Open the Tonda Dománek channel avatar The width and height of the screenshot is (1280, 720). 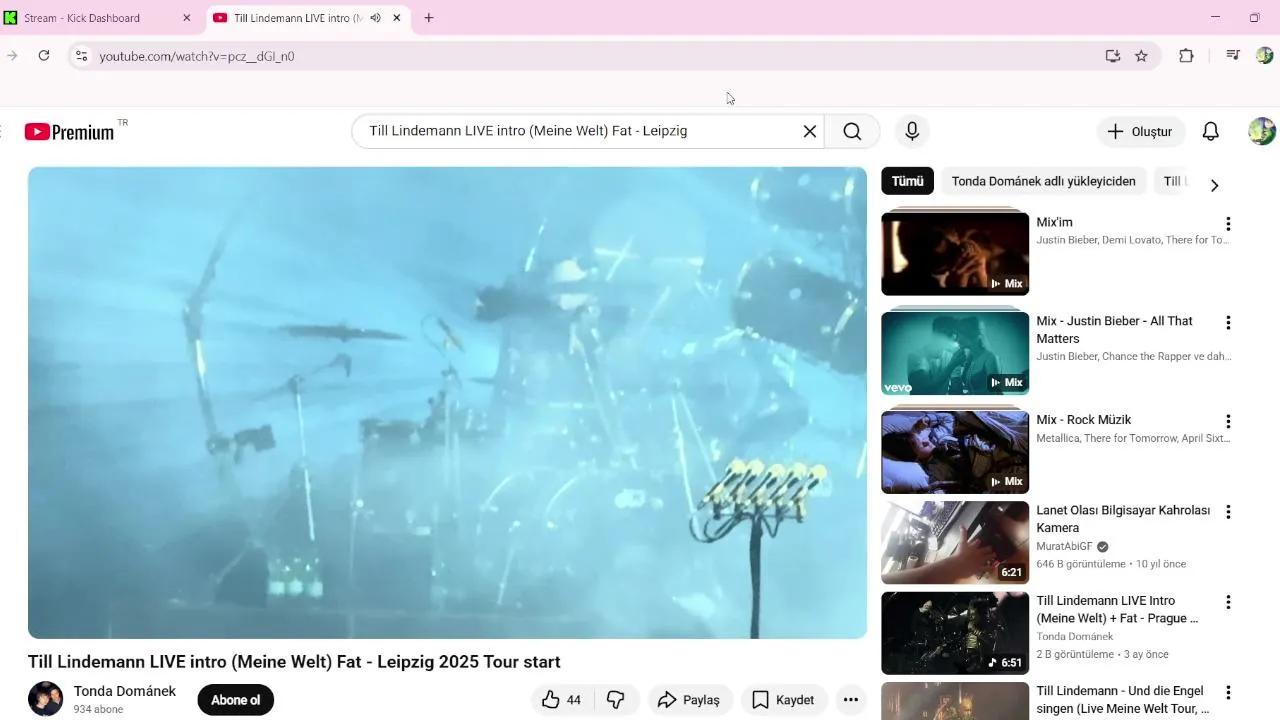(x=45, y=699)
